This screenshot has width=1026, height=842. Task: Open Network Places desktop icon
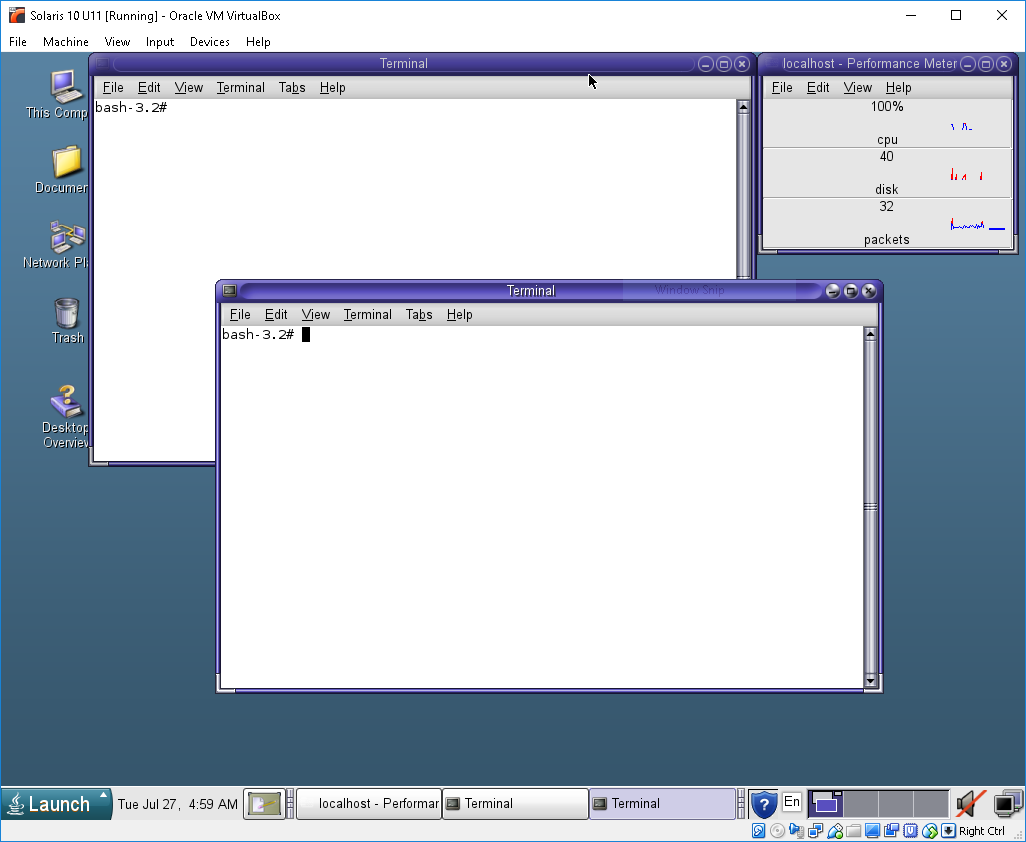(59, 245)
